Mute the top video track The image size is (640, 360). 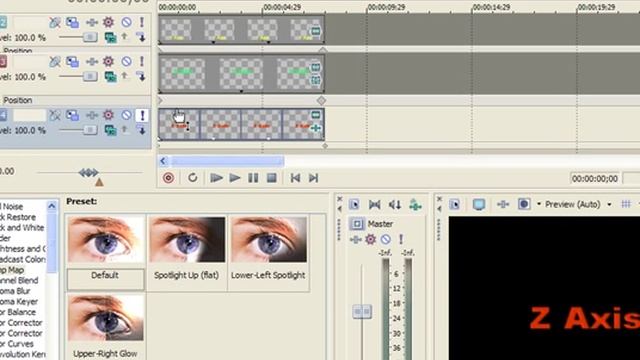(126, 22)
